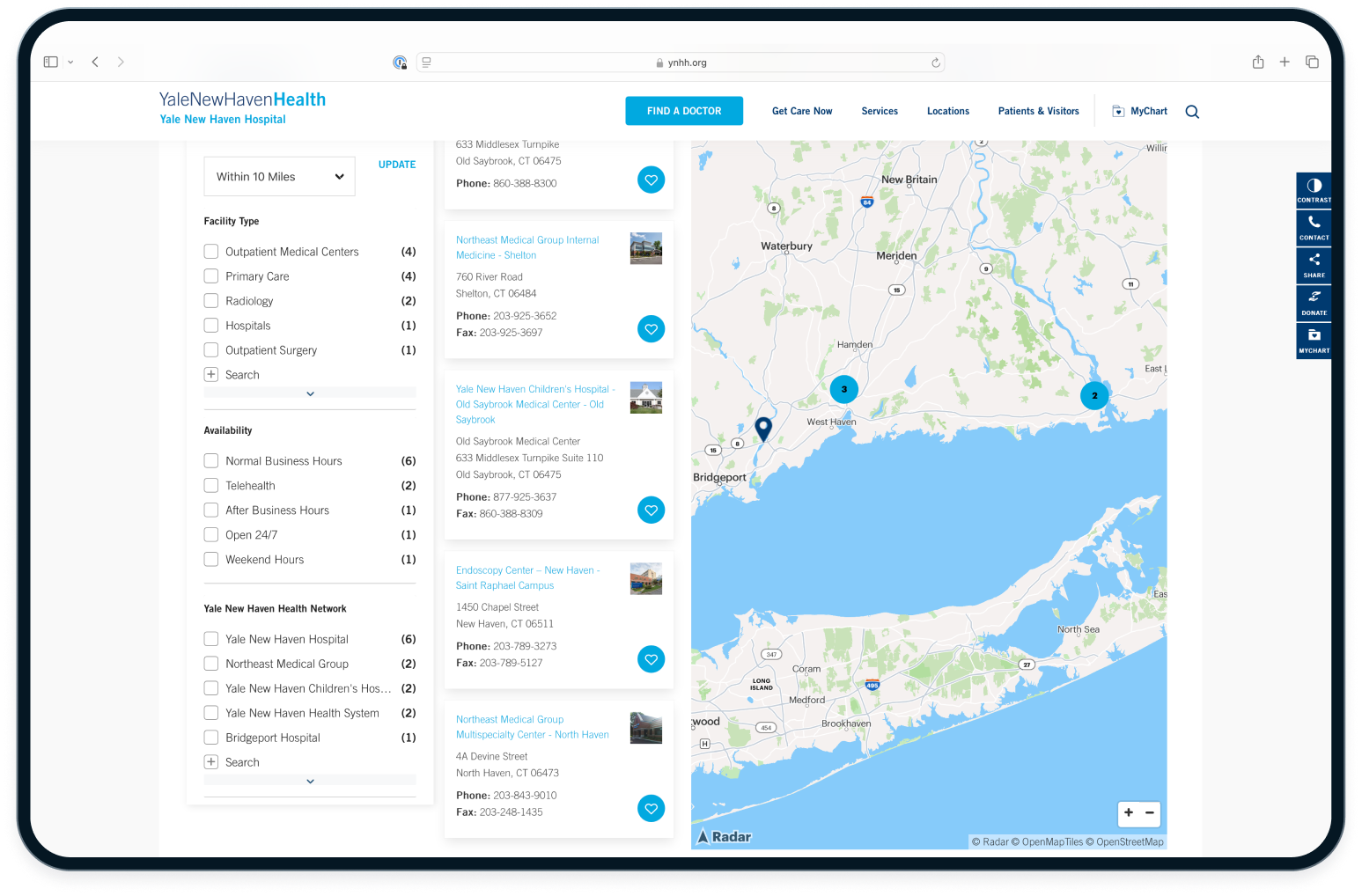Open MyChart header link
The height and width of the screenshot is (896, 1362).
tap(1139, 111)
